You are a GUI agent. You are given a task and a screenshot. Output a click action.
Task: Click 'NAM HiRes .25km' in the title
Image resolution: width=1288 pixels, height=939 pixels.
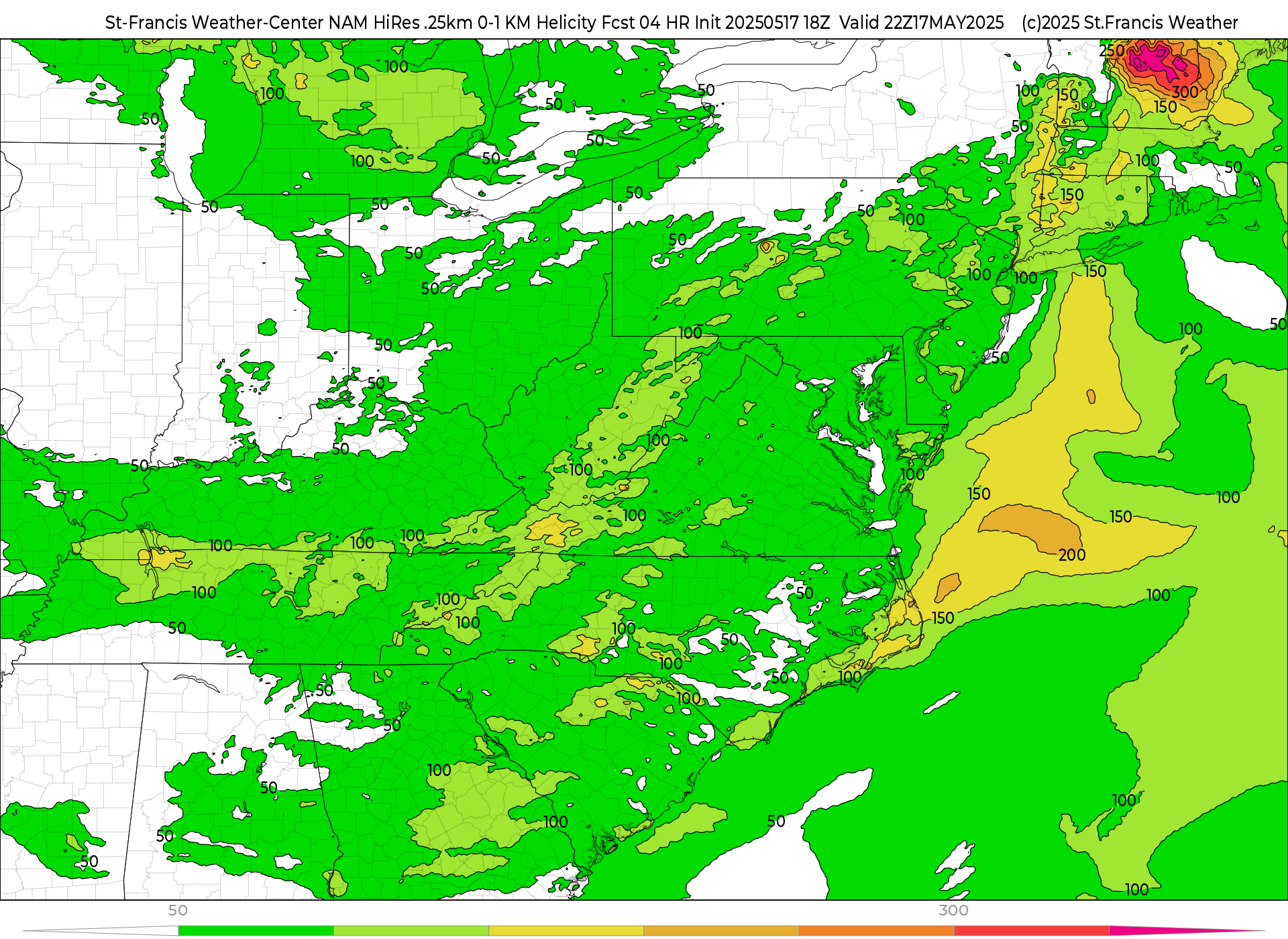(x=400, y=23)
